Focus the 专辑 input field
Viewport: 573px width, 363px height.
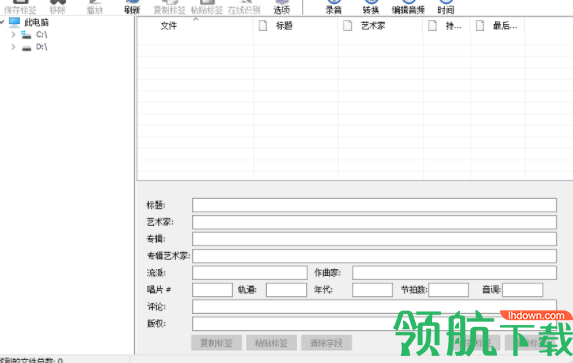[x=374, y=239]
